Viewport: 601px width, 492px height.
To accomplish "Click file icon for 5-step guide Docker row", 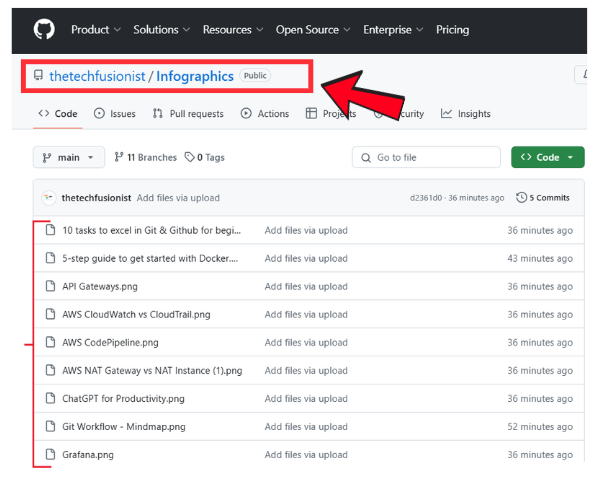I will 50,258.
